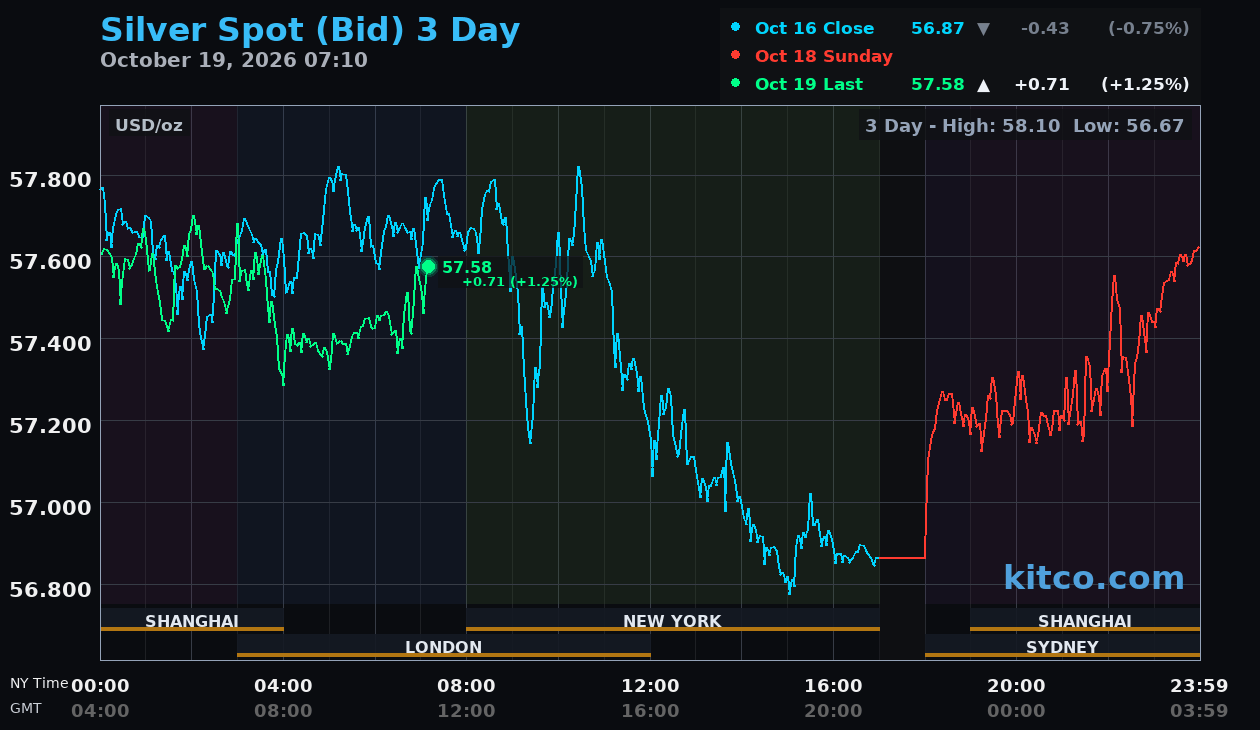
Task: Click the up arrow beside 57.58 in legend
Action: (x=983, y=85)
